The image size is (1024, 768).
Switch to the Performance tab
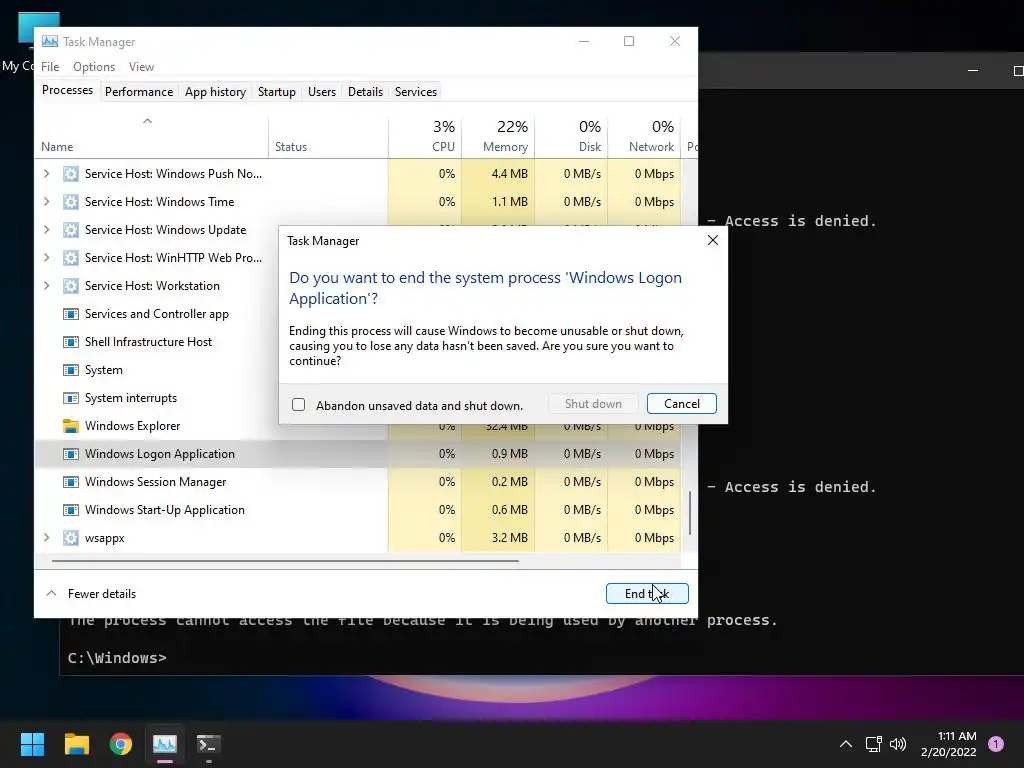pyautogui.click(x=139, y=92)
